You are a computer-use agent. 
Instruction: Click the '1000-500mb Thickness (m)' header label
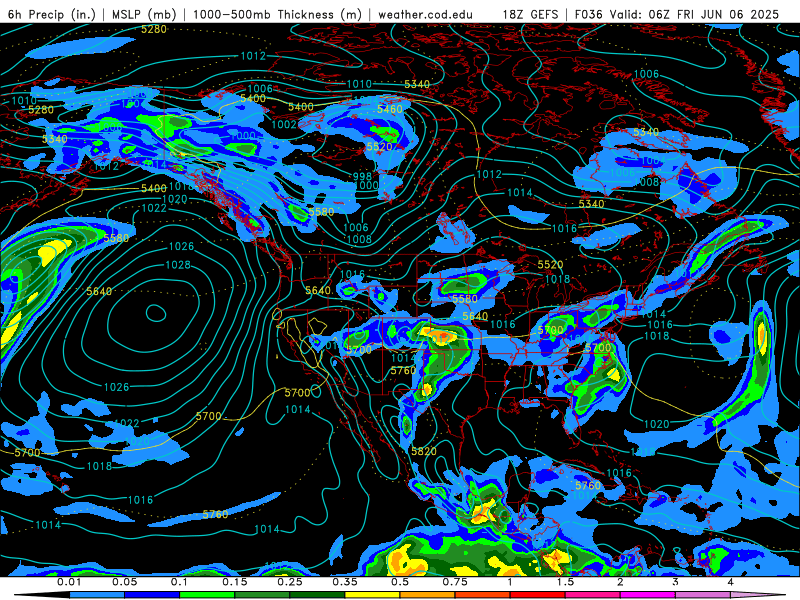277,14
